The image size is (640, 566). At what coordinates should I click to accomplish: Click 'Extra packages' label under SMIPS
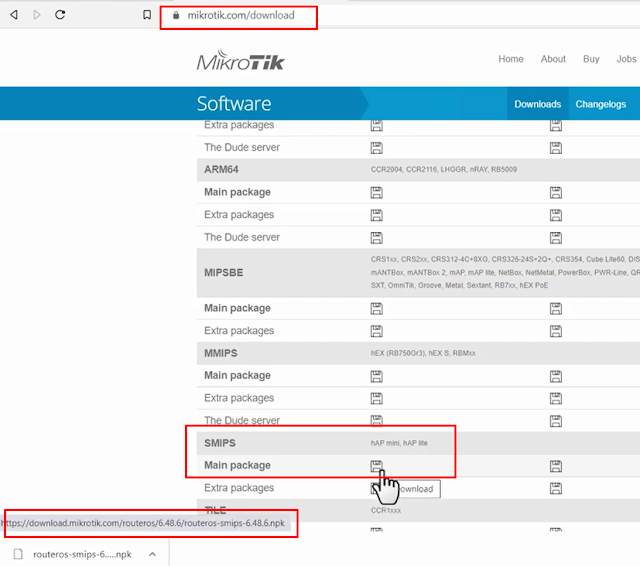pos(239,488)
